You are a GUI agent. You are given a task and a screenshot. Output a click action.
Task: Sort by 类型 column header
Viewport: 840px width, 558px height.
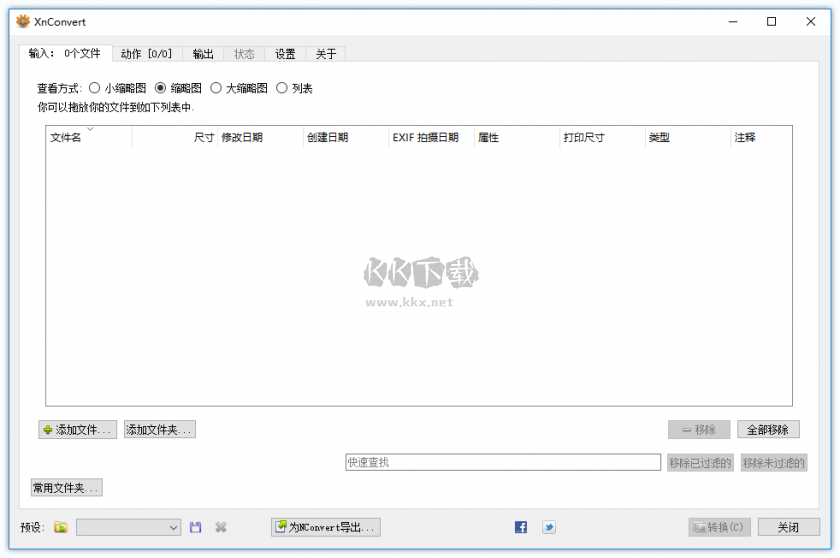click(688, 137)
